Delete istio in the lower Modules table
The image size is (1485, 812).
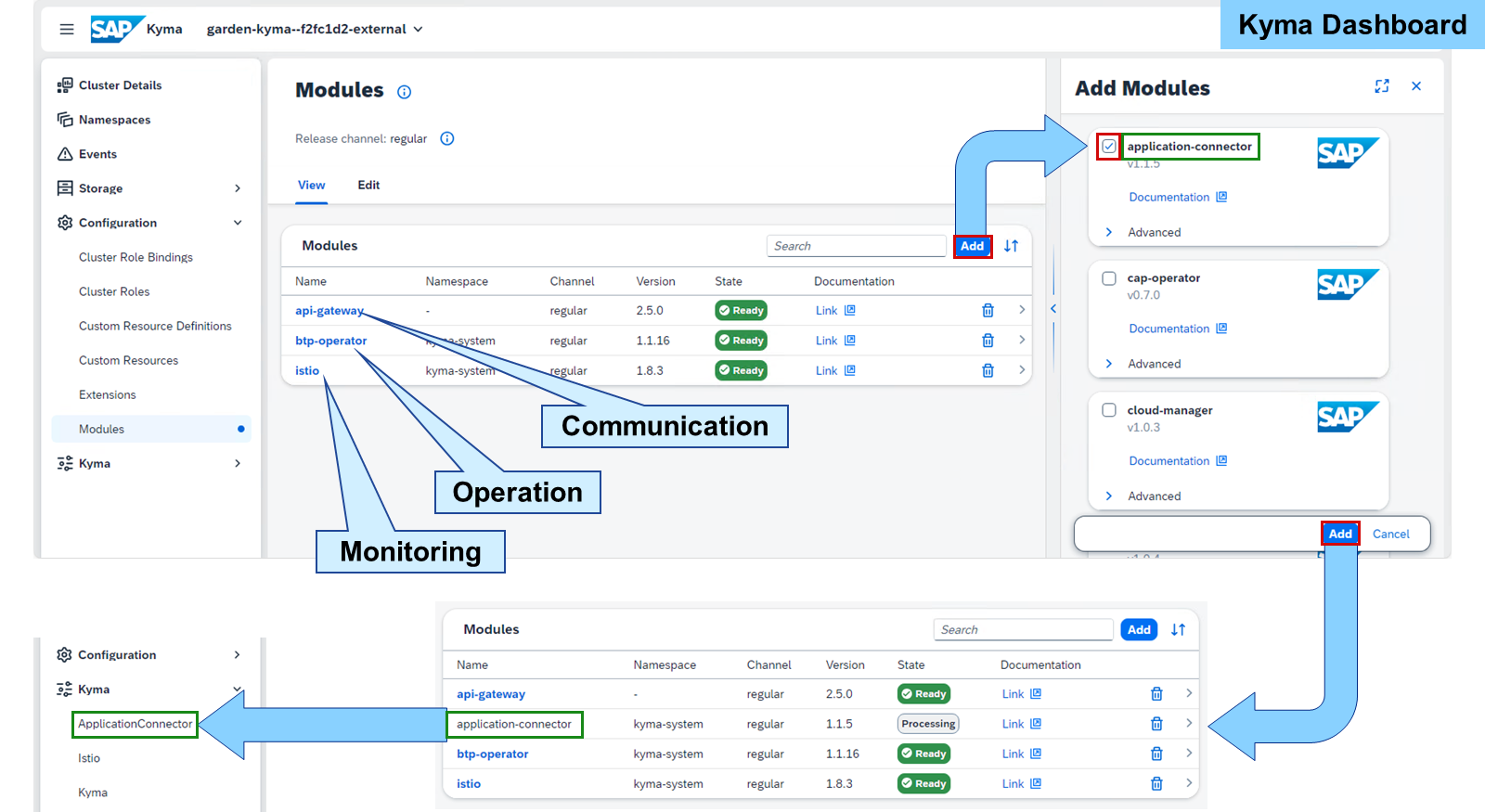tap(1156, 783)
